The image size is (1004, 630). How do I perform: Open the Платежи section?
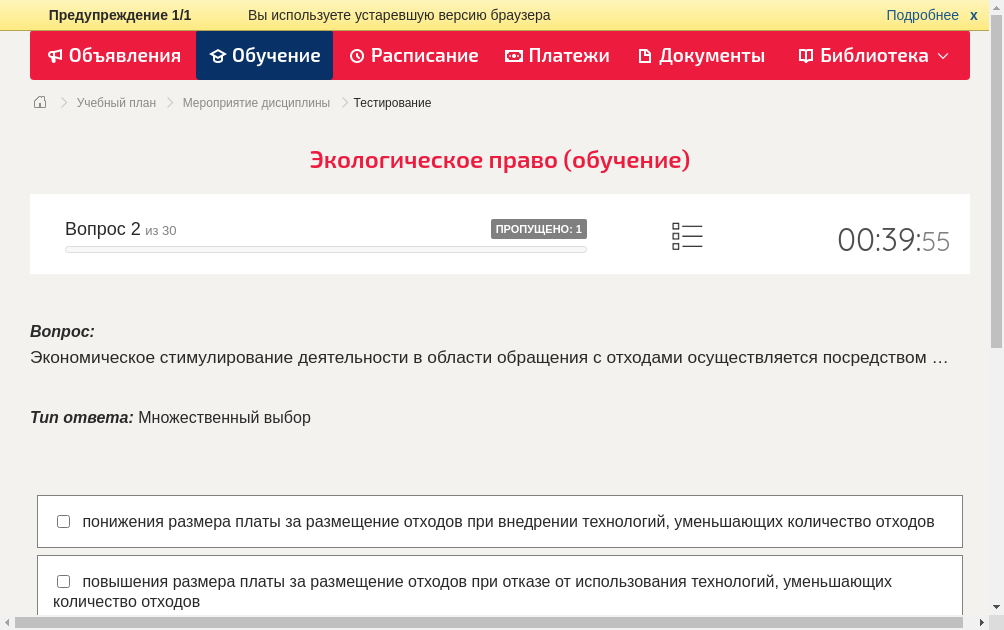point(557,56)
